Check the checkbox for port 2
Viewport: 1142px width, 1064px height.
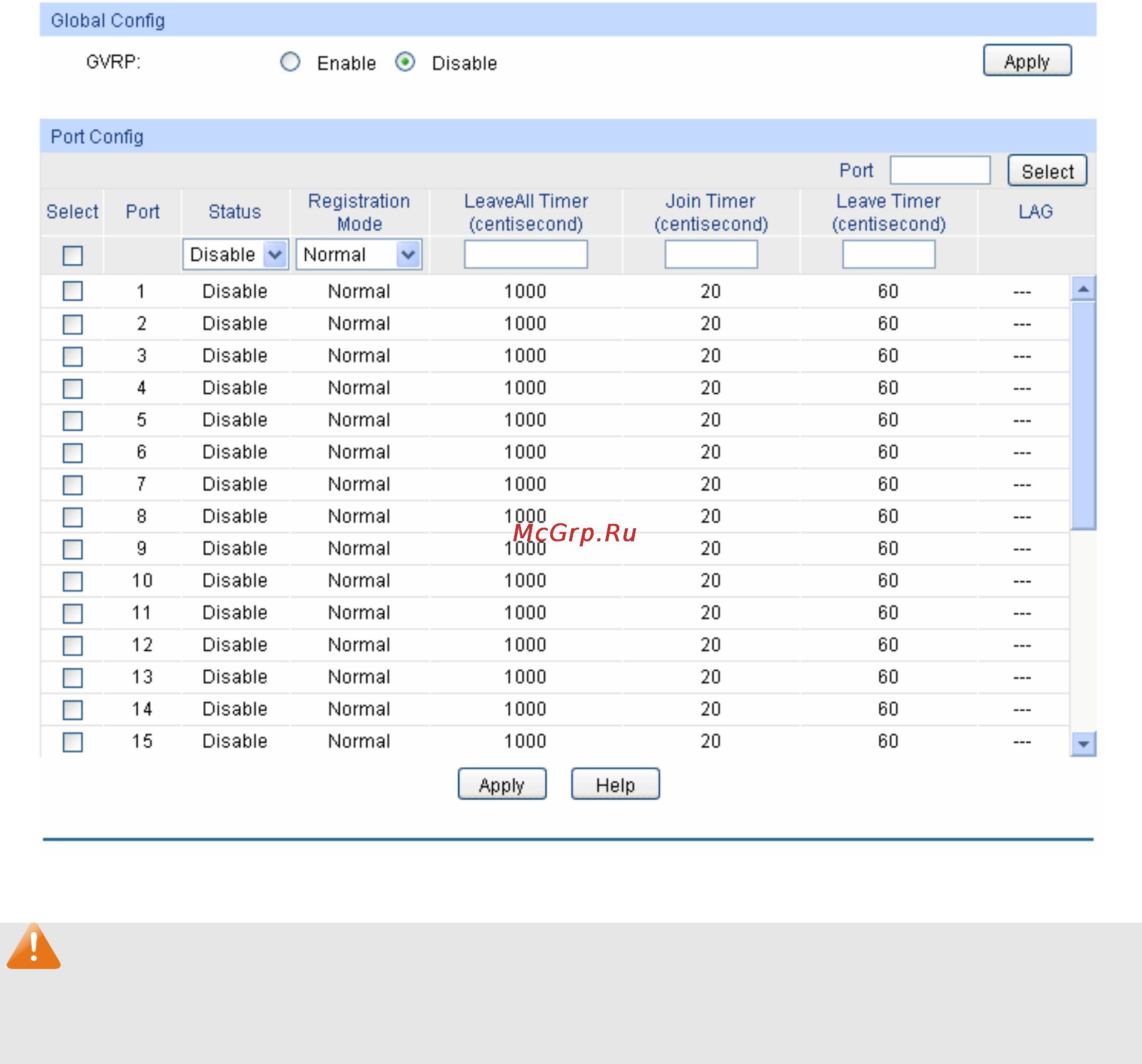point(73,324)
